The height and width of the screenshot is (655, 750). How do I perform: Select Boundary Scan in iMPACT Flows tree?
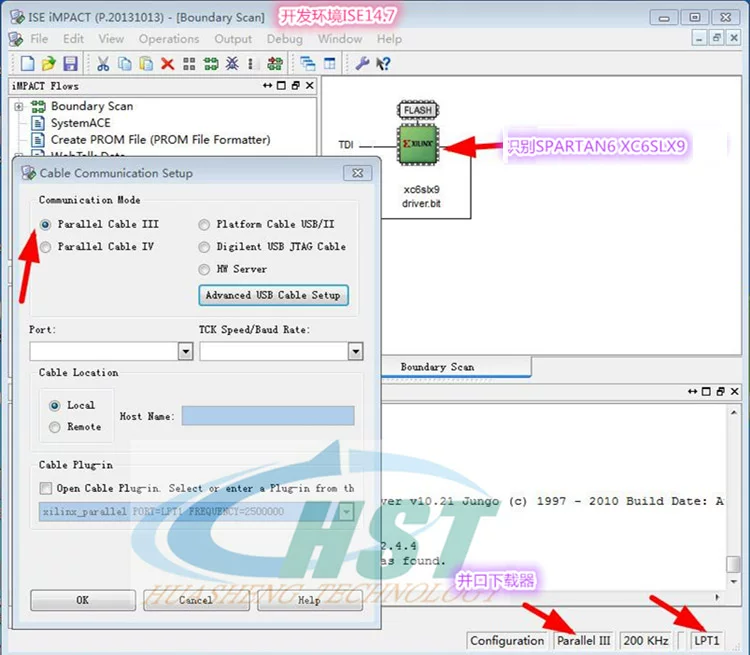tap(92, 106)
